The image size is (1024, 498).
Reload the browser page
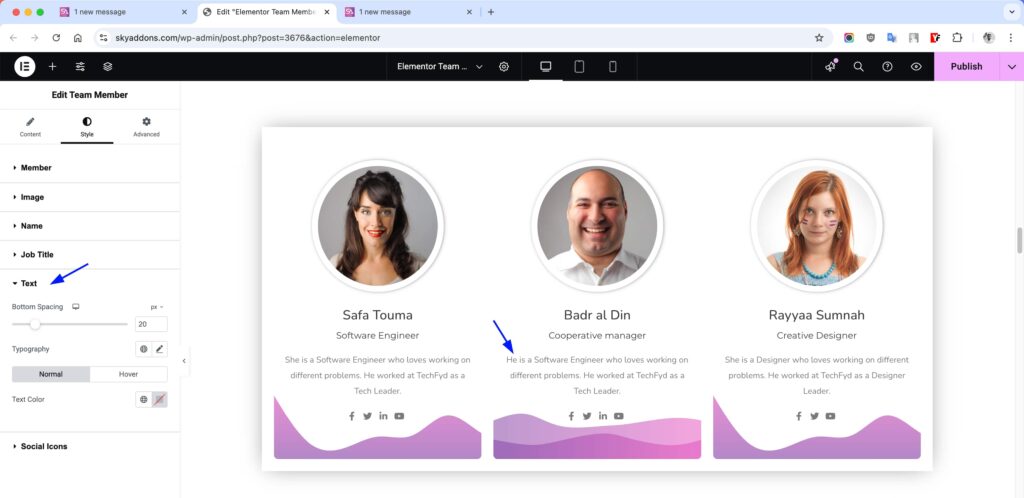pos(56,38)
